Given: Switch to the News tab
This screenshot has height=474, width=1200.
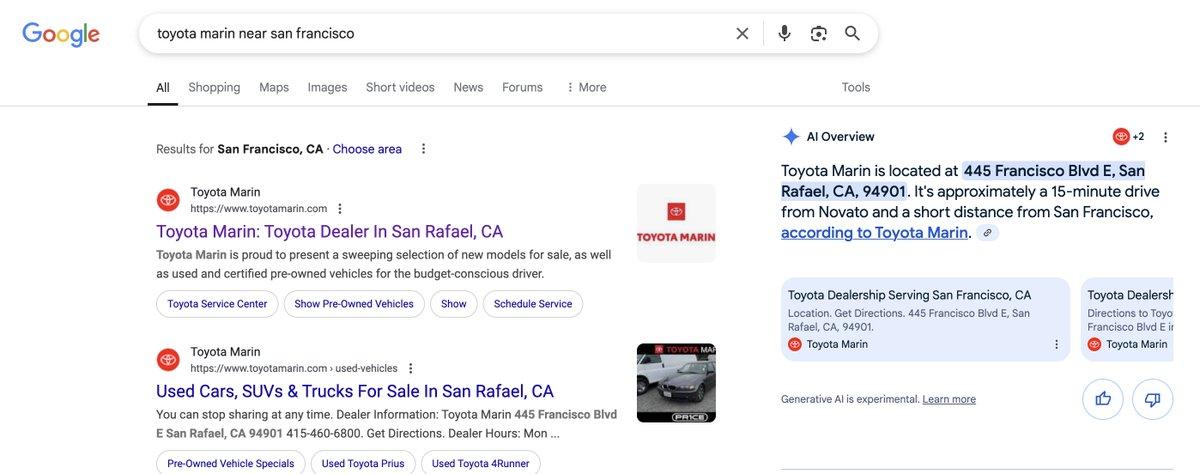Looking at the screenshot, I should pyautogui.click(x=468, y=88).
